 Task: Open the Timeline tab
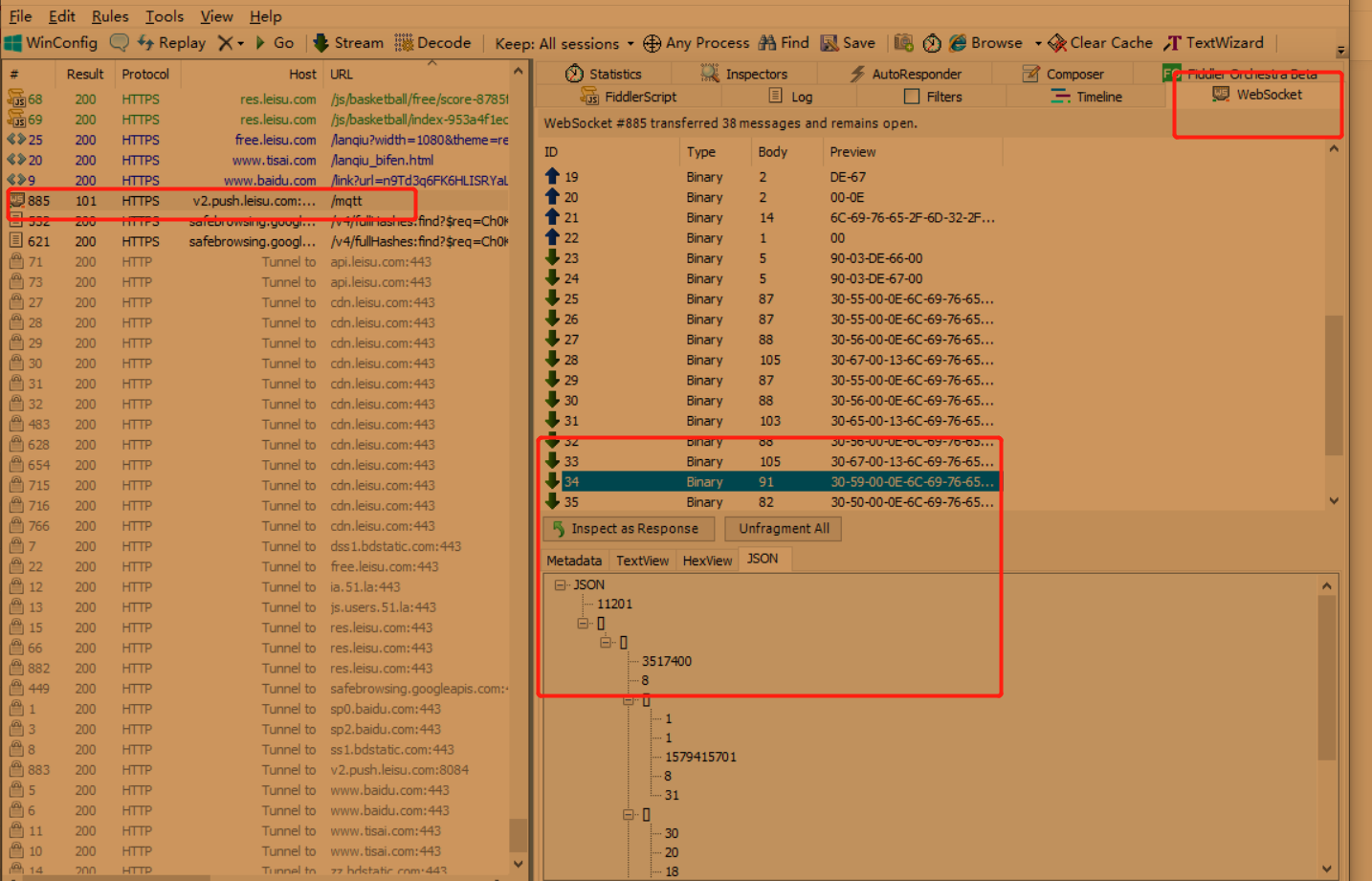pos(1086,97)
